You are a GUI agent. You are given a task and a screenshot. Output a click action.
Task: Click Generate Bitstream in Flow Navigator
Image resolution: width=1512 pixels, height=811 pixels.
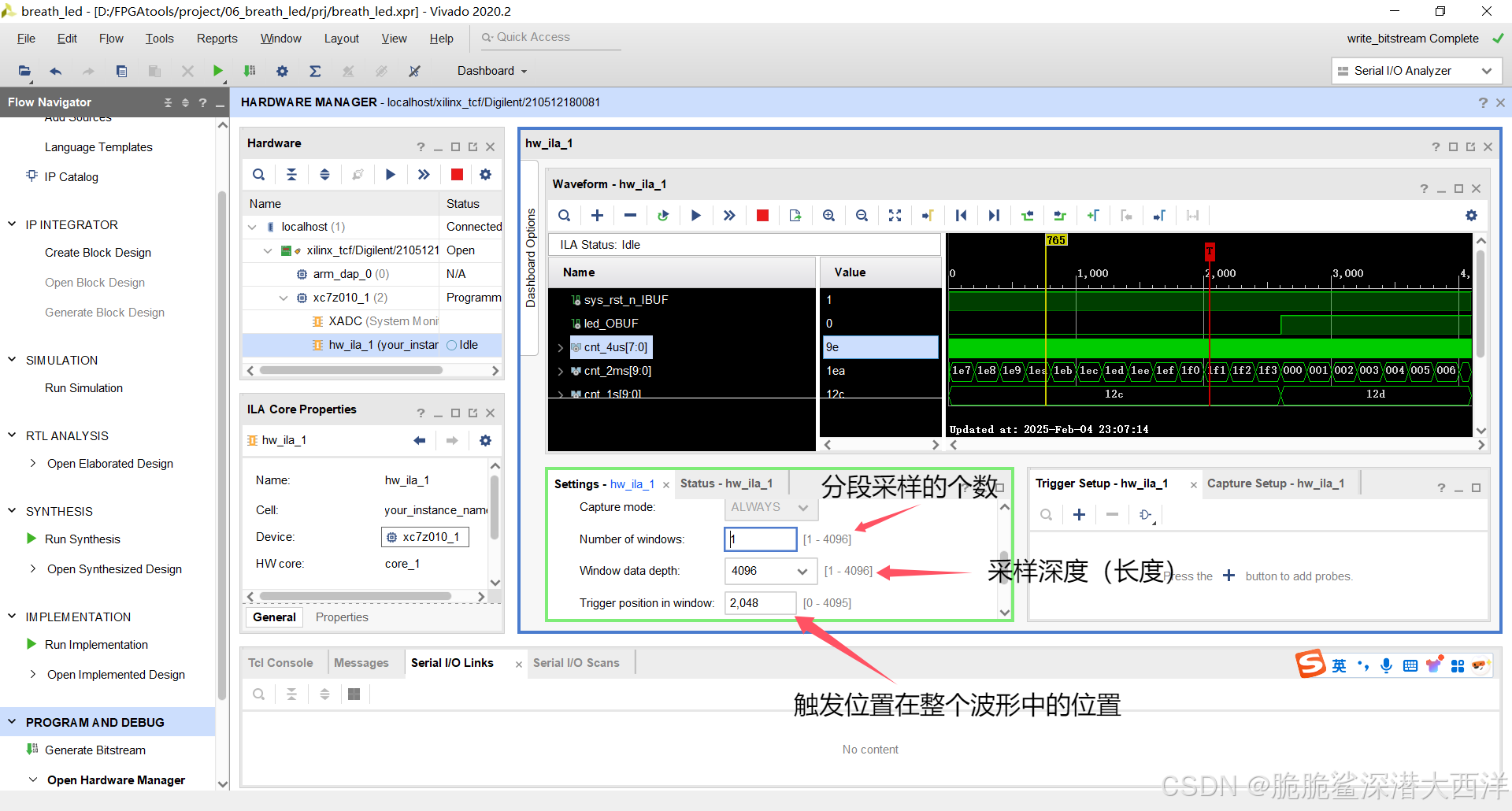click(x=95, y=750)
